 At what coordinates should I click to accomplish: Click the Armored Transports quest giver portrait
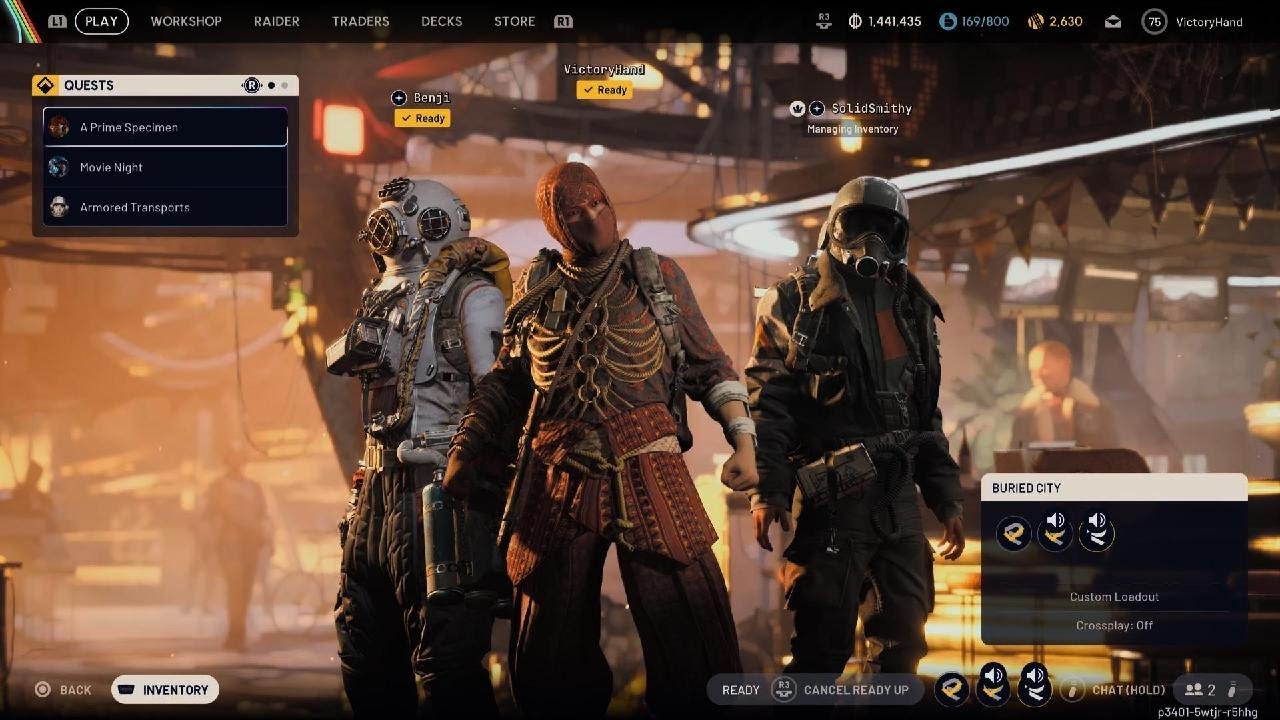[x=59, y=207]
